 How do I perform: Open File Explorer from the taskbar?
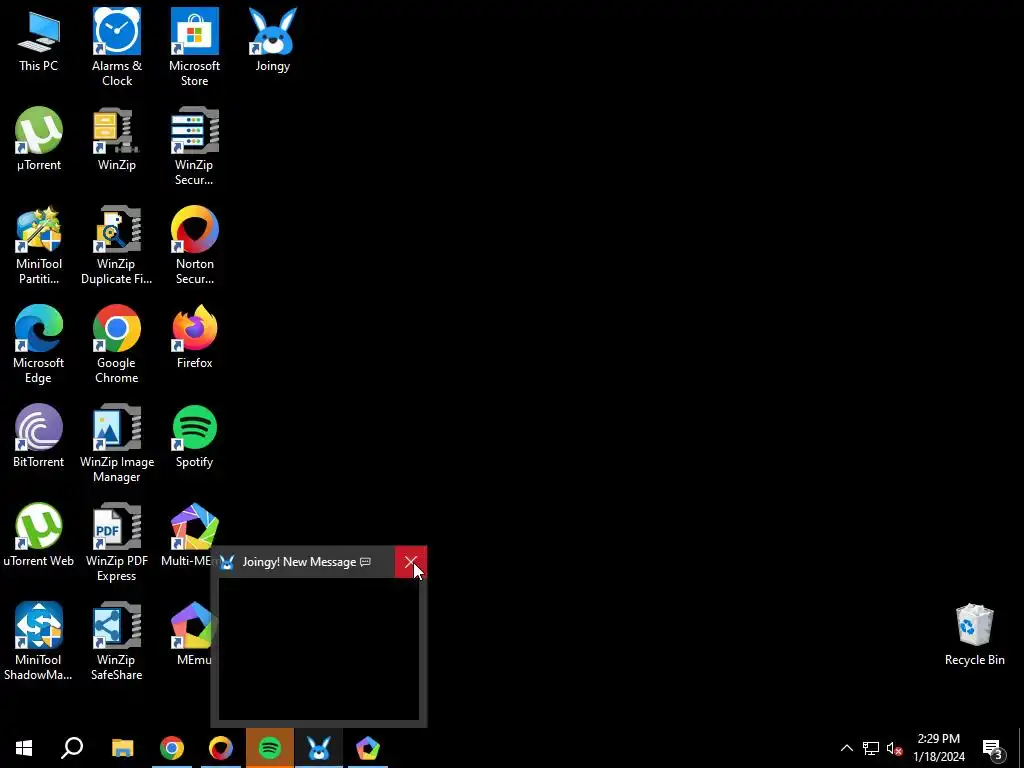click(122, 748)
